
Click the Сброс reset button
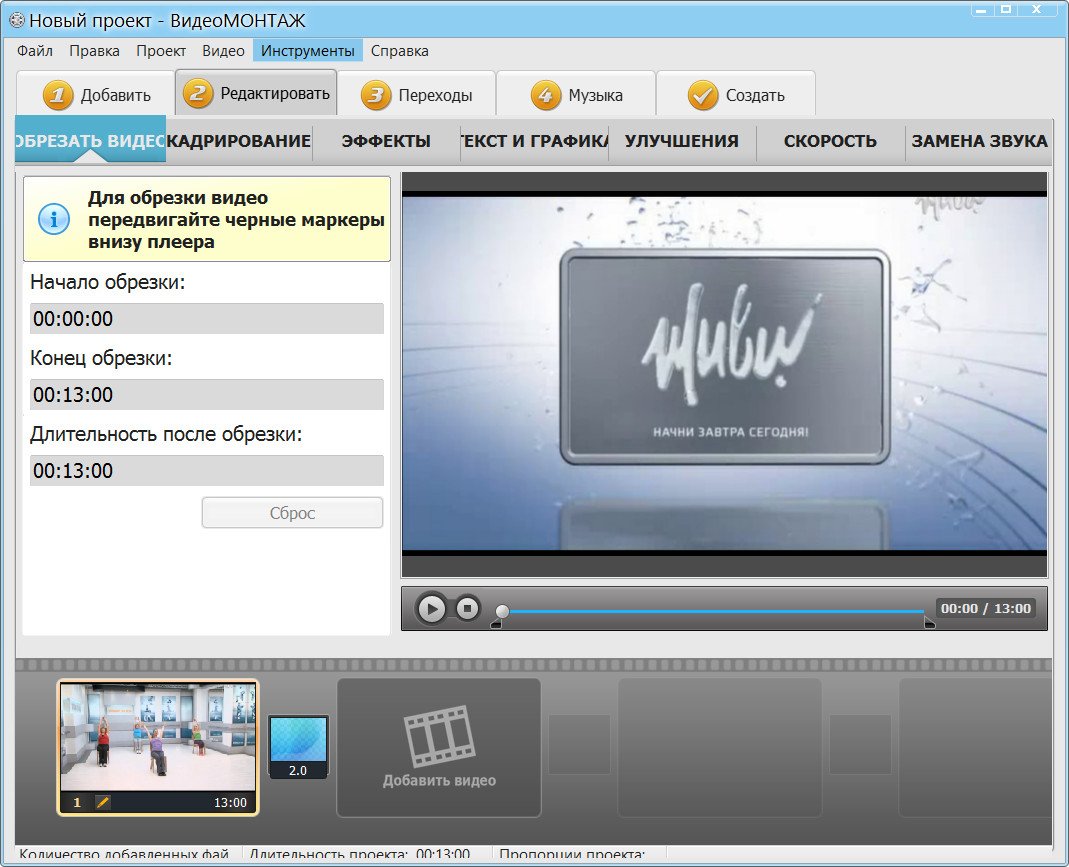(x=292, y=513)
